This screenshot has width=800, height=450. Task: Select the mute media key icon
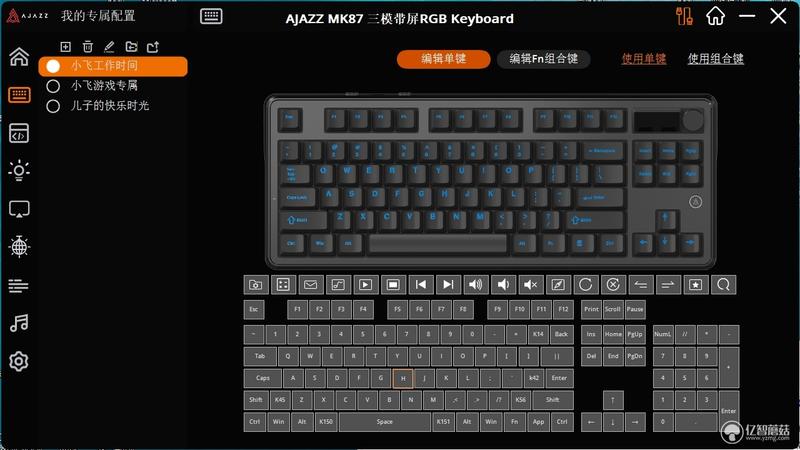pyautogui.click(x=531, y=285)
